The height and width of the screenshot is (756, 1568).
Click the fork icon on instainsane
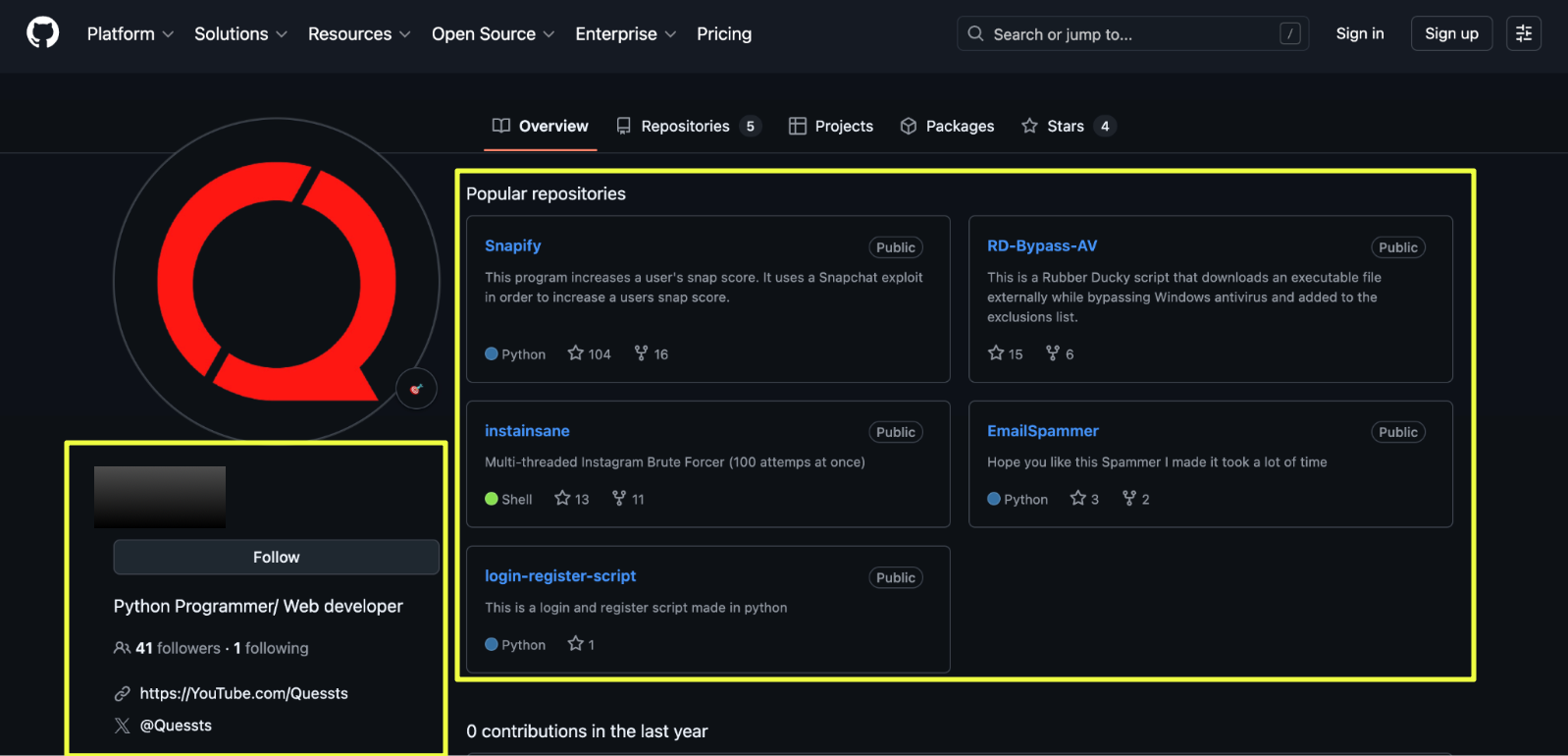[x=618, y=499]
